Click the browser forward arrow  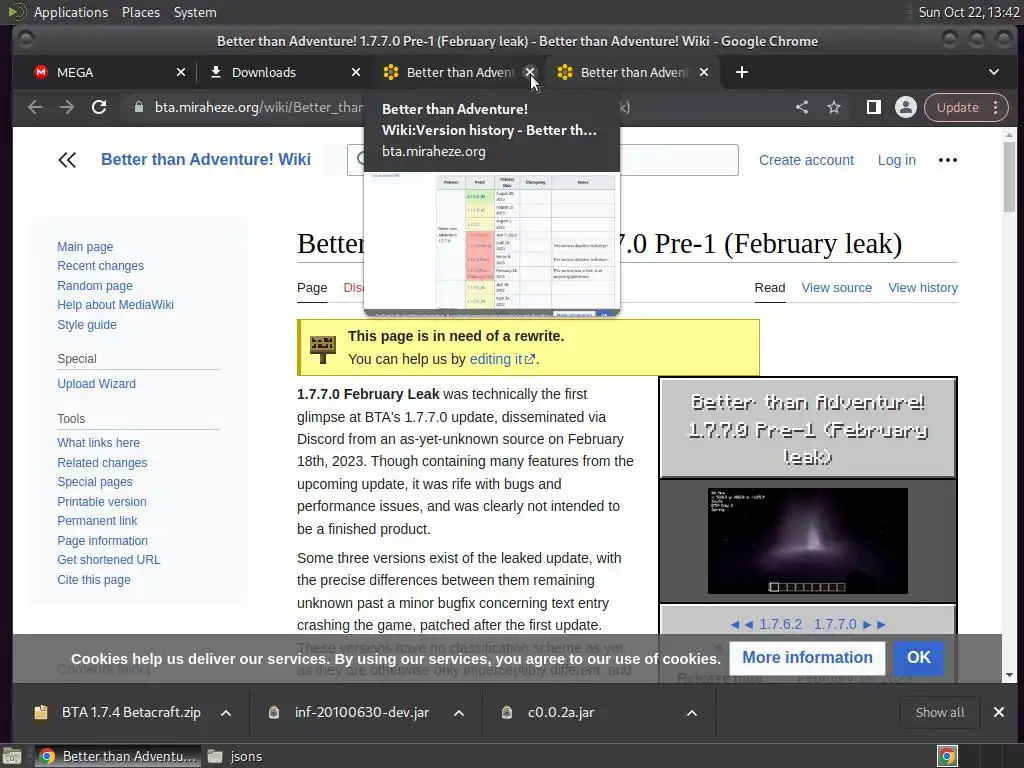[67, 107]
